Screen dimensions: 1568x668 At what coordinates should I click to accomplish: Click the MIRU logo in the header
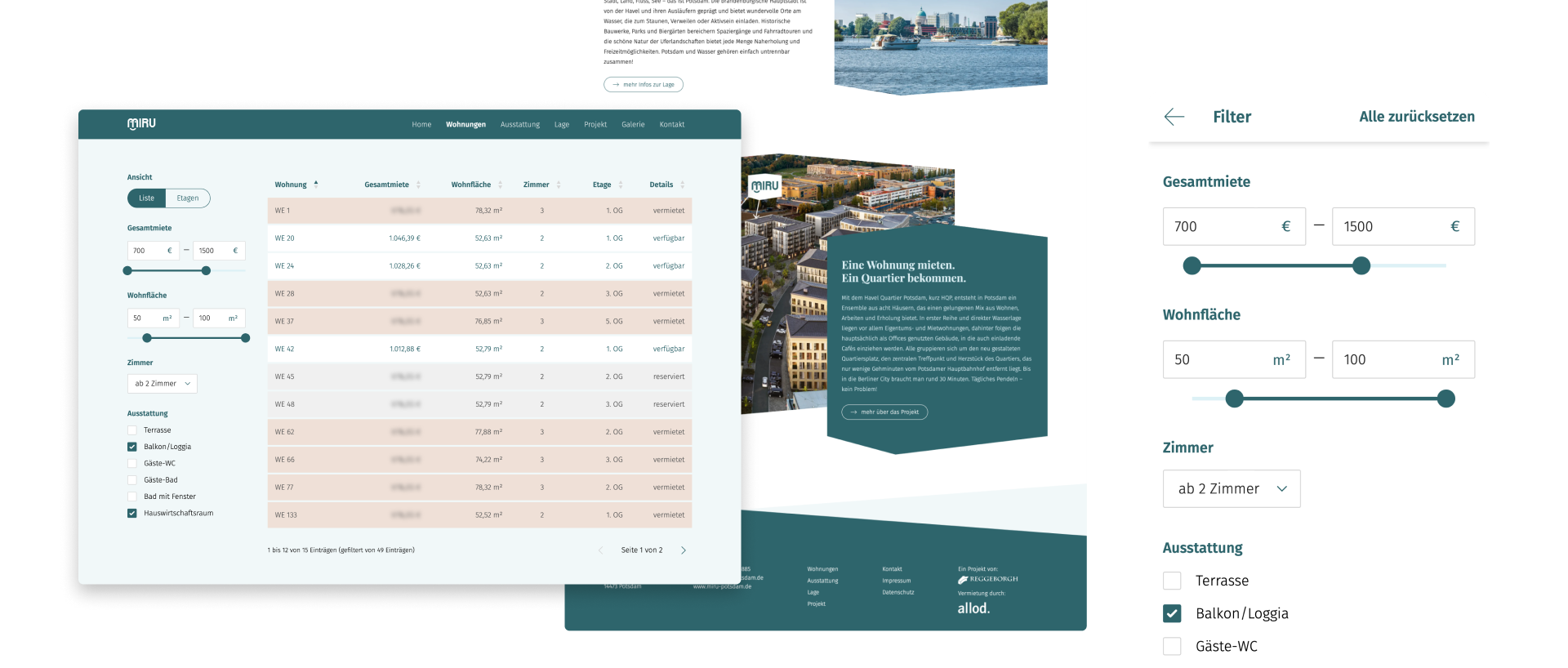point(141,123)
